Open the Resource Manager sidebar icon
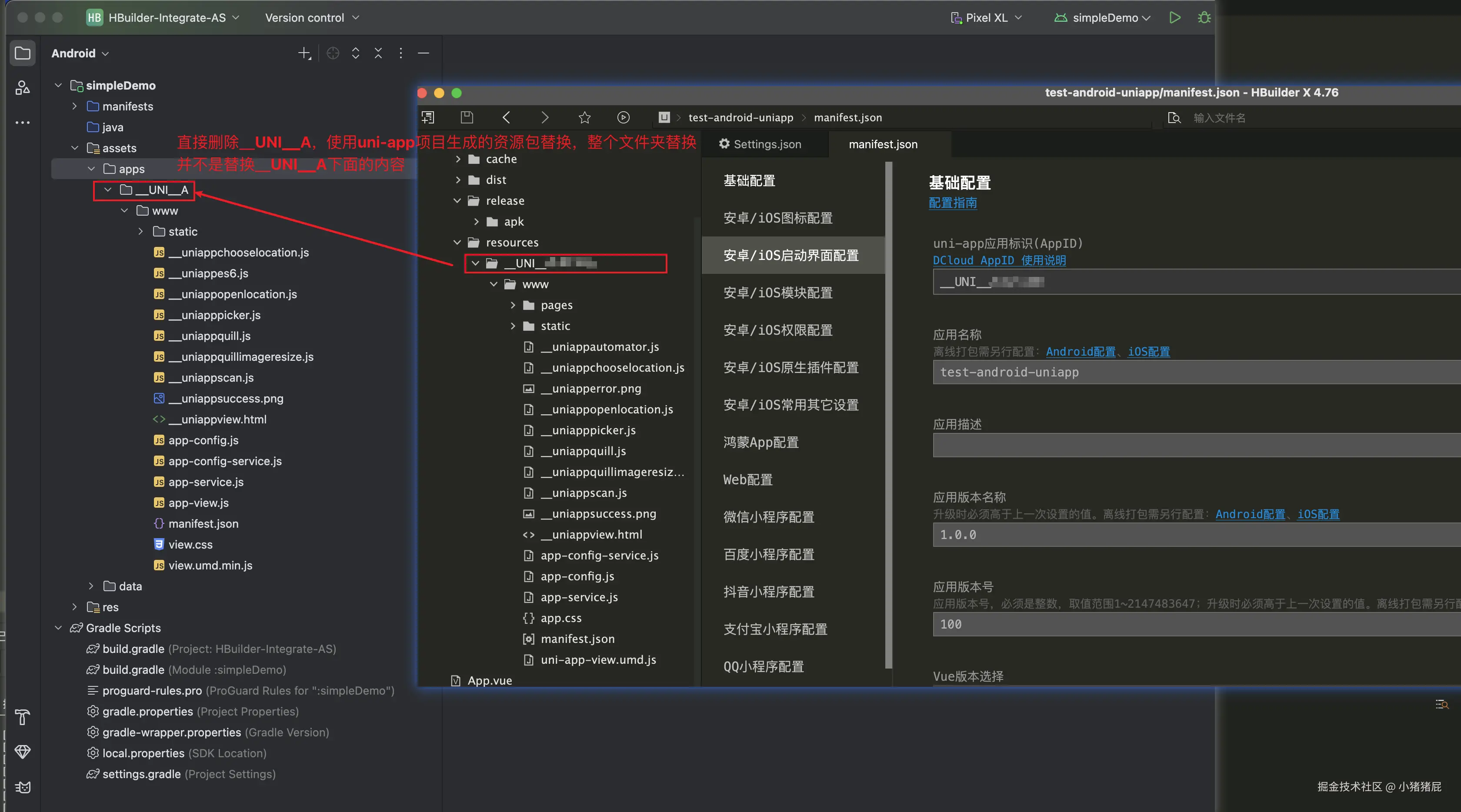 (x=23, y=87)
